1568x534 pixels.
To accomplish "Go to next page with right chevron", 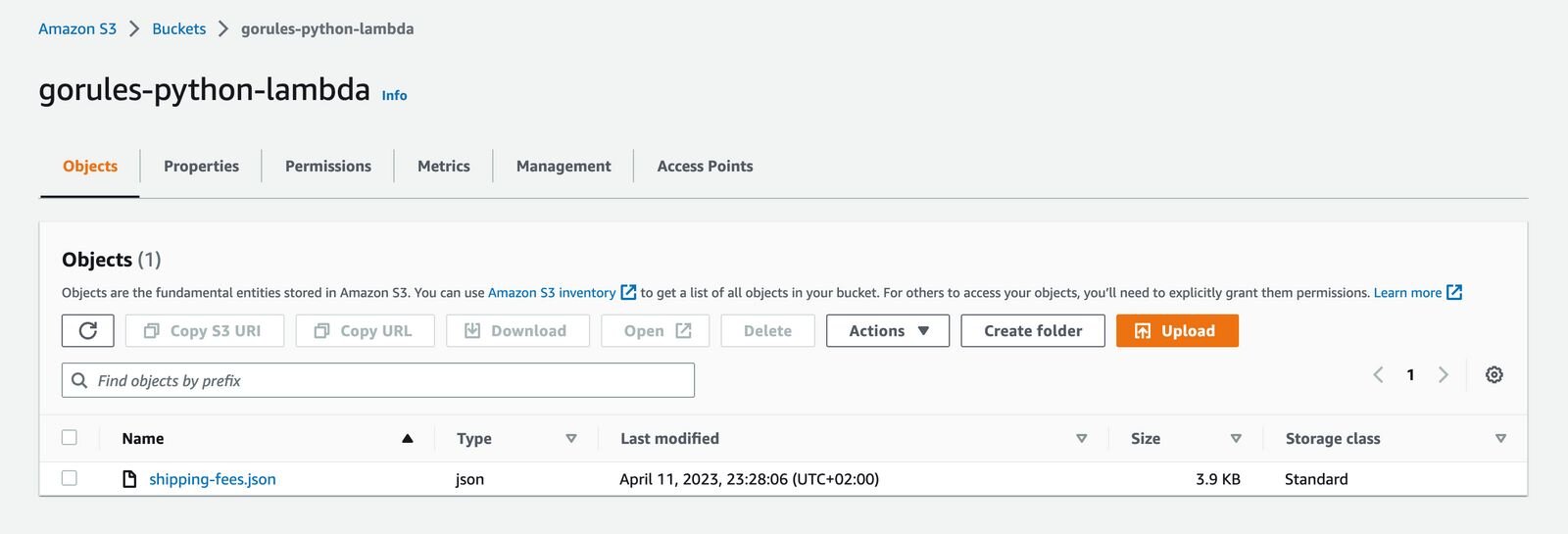I will click(1443, 375).
